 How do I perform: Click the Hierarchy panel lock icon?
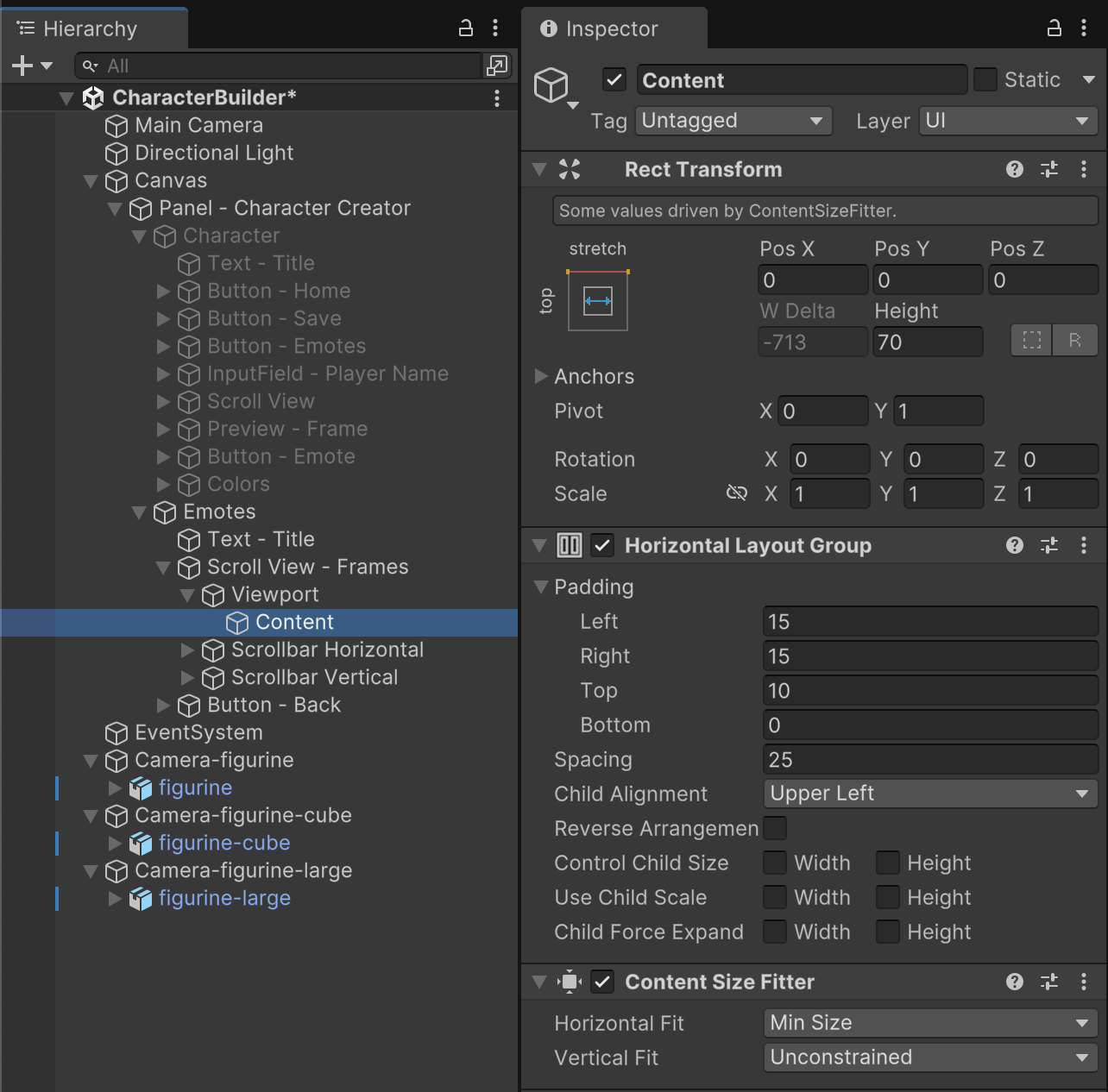click(x=466, y=28)
